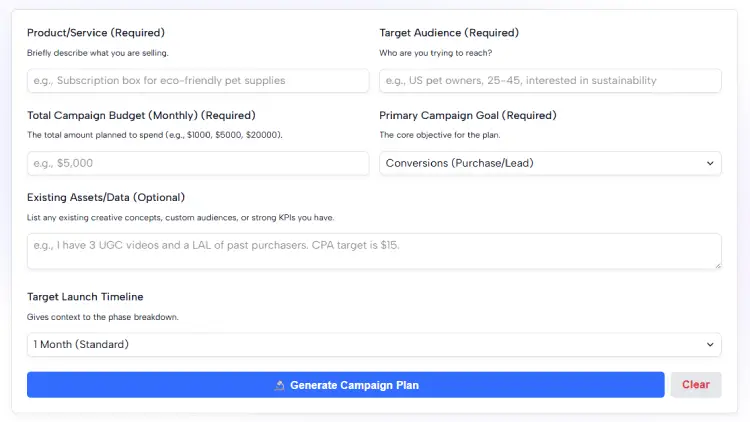Focus the Target Audience input field

[x=550, y=80]
